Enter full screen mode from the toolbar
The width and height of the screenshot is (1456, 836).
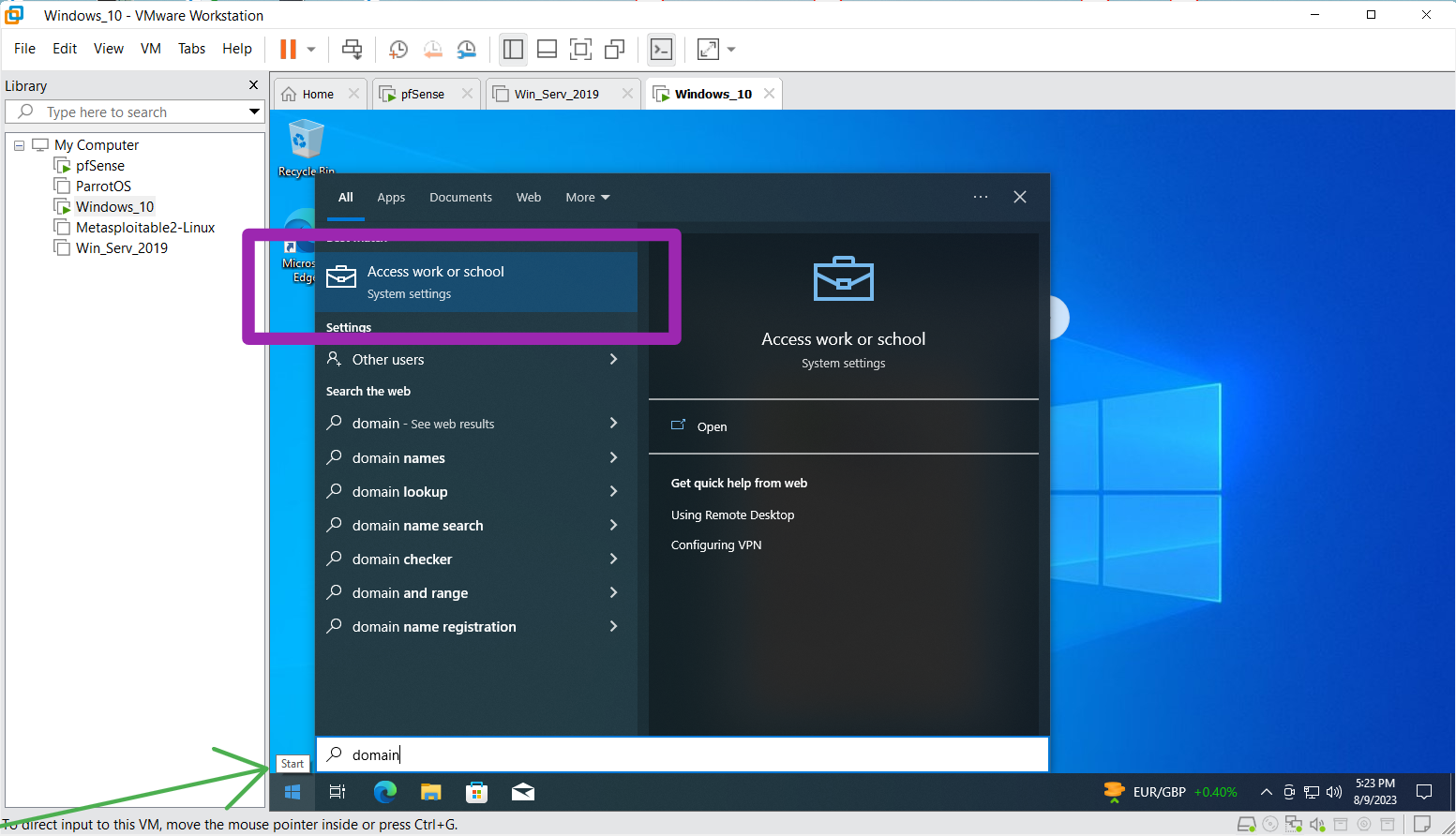point(581,49)
